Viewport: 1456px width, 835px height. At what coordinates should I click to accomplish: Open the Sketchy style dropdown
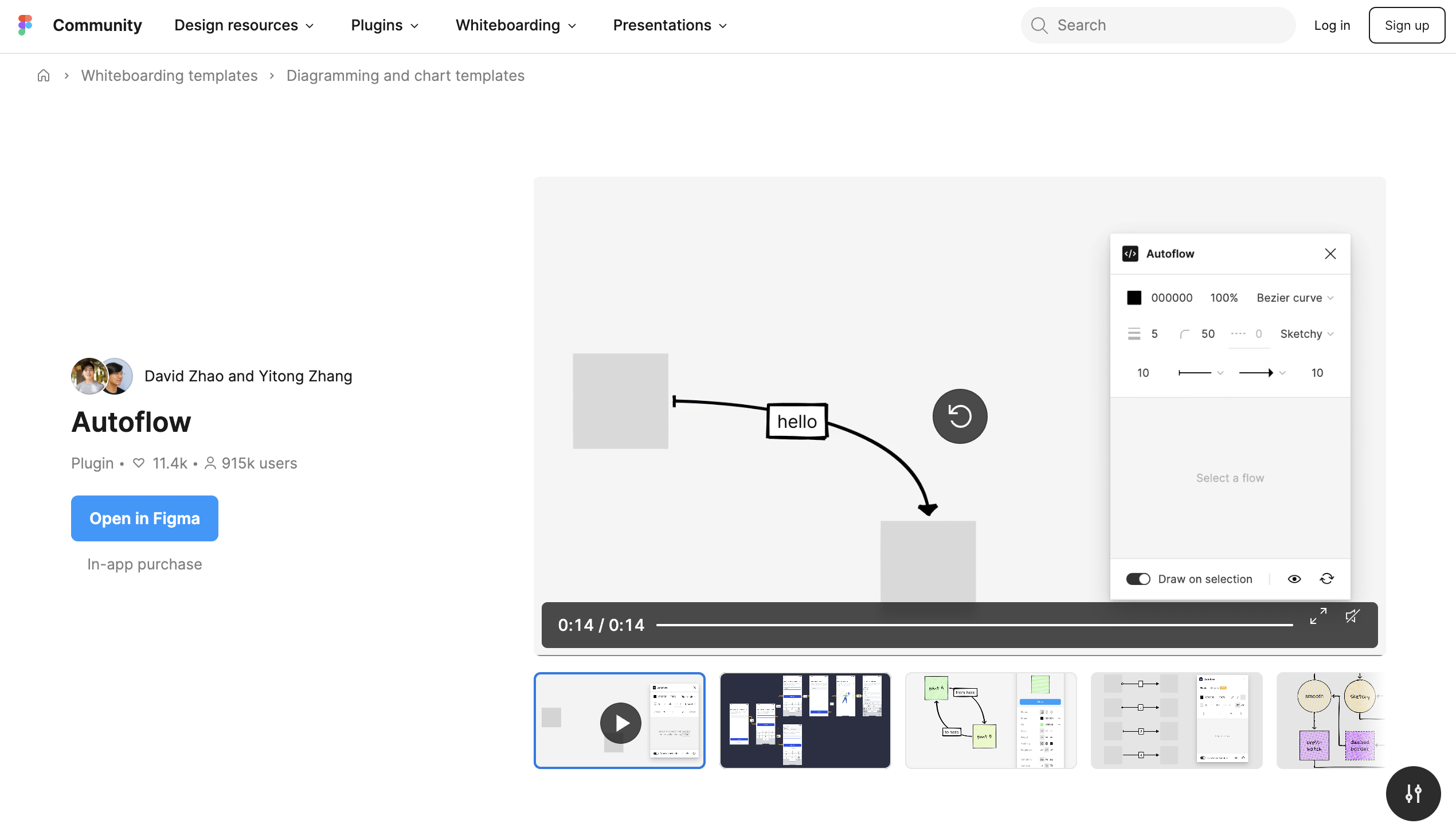(1306, 334)
